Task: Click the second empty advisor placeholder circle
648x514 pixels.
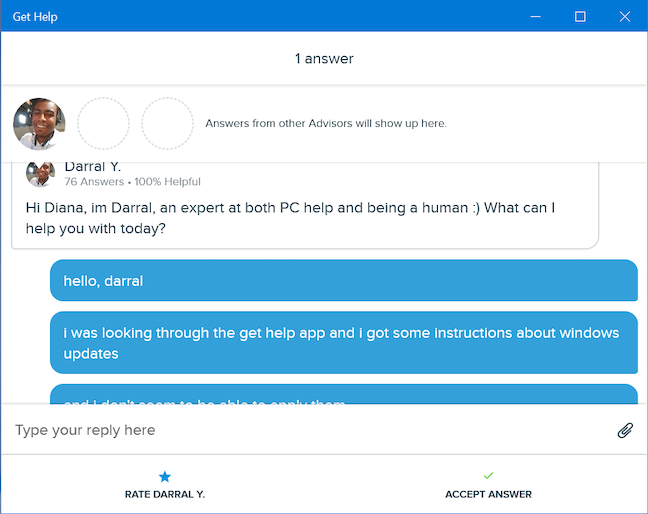Action: point(167,124)
